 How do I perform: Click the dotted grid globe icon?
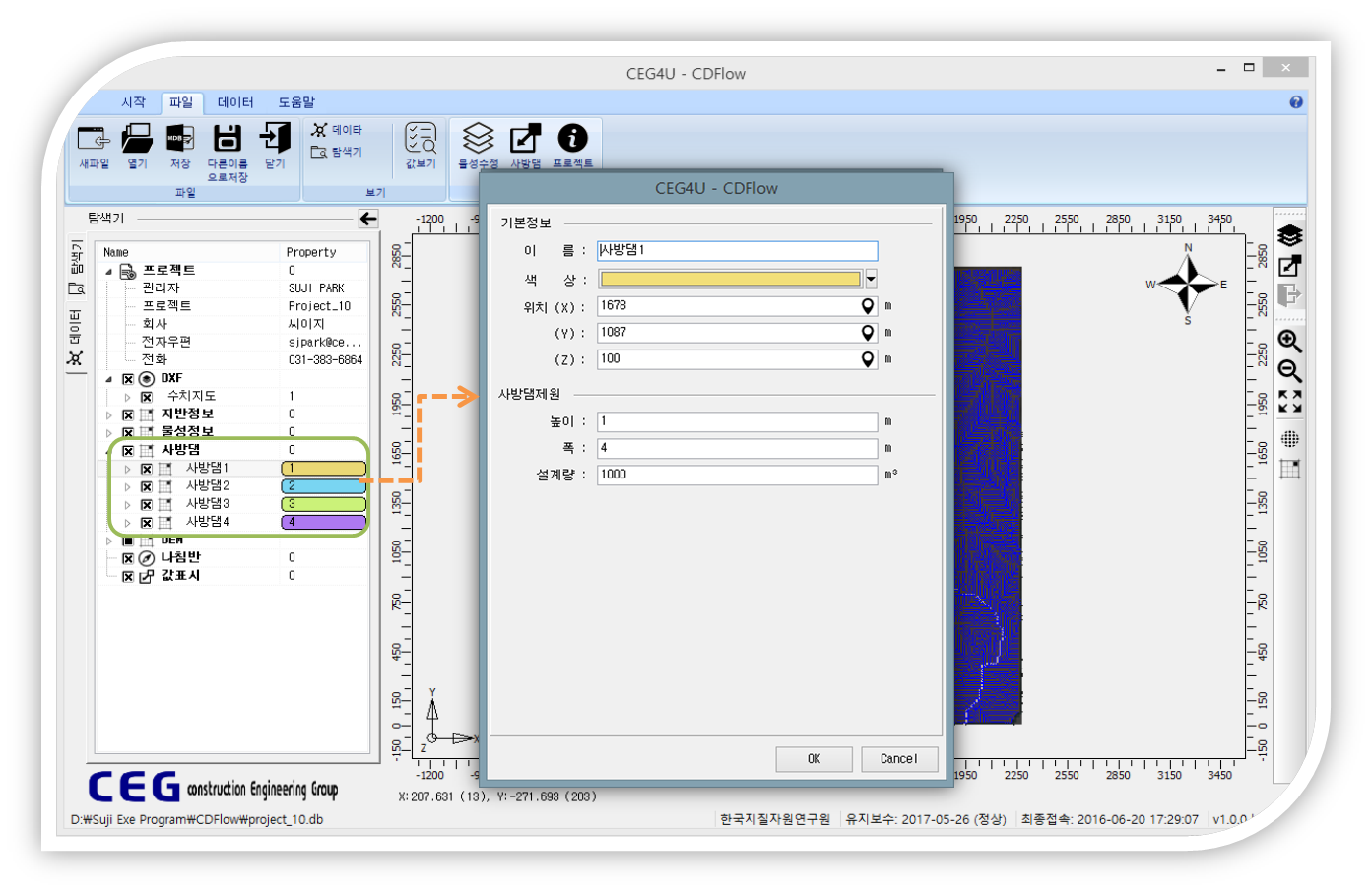coord(1289,439)
